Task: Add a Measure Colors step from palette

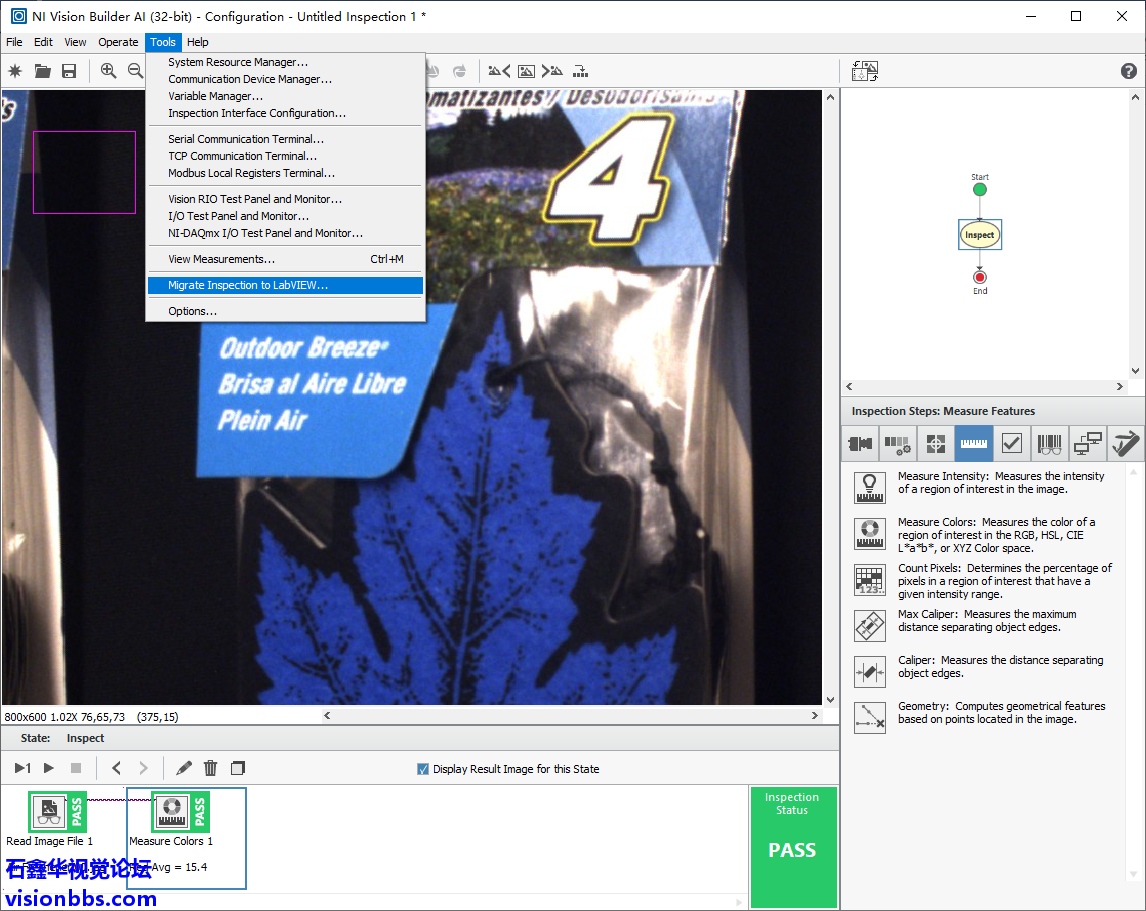Action: pos(870,534)
